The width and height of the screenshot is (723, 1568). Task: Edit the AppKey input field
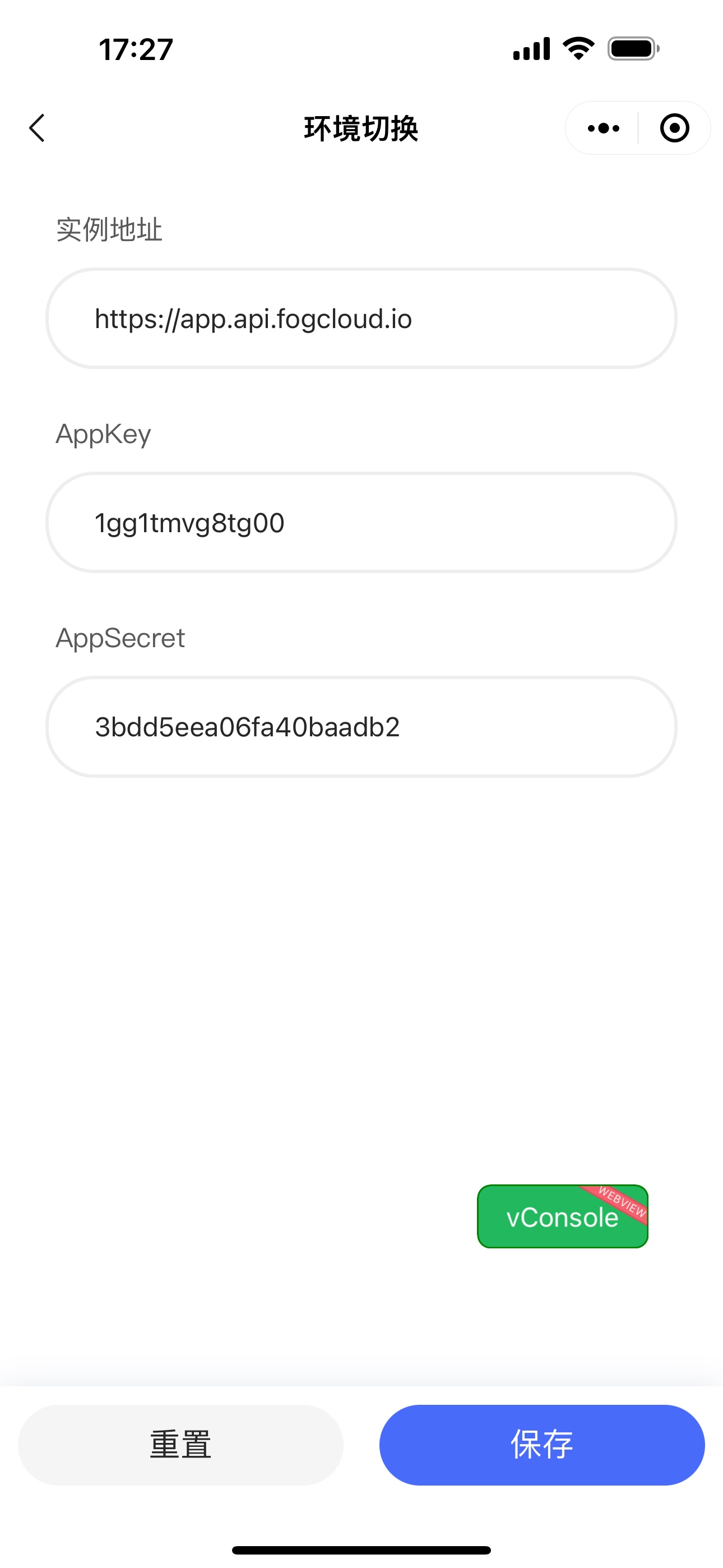(x=361, y=522)
